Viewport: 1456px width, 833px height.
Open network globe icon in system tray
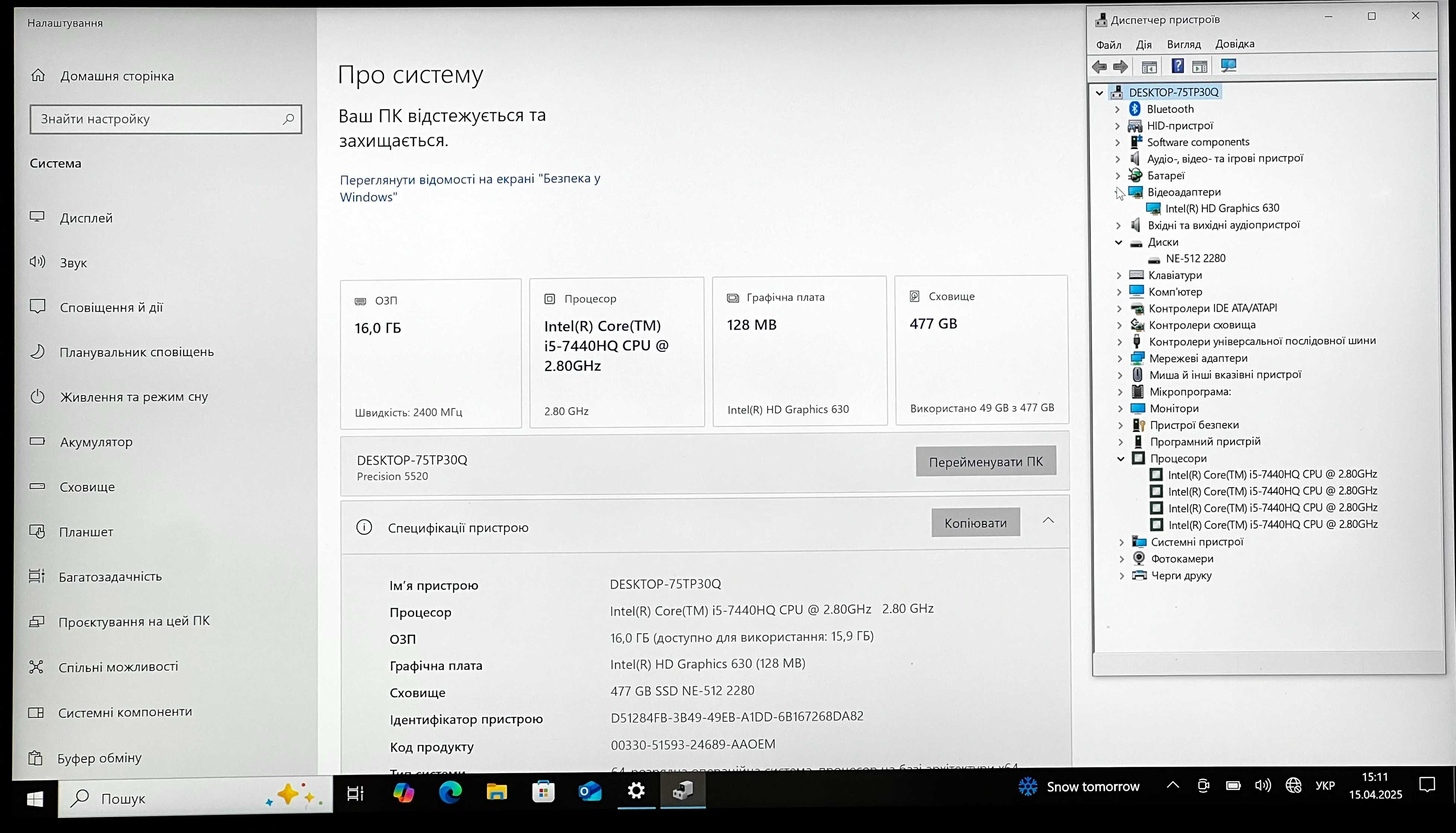coord(1293,786)
